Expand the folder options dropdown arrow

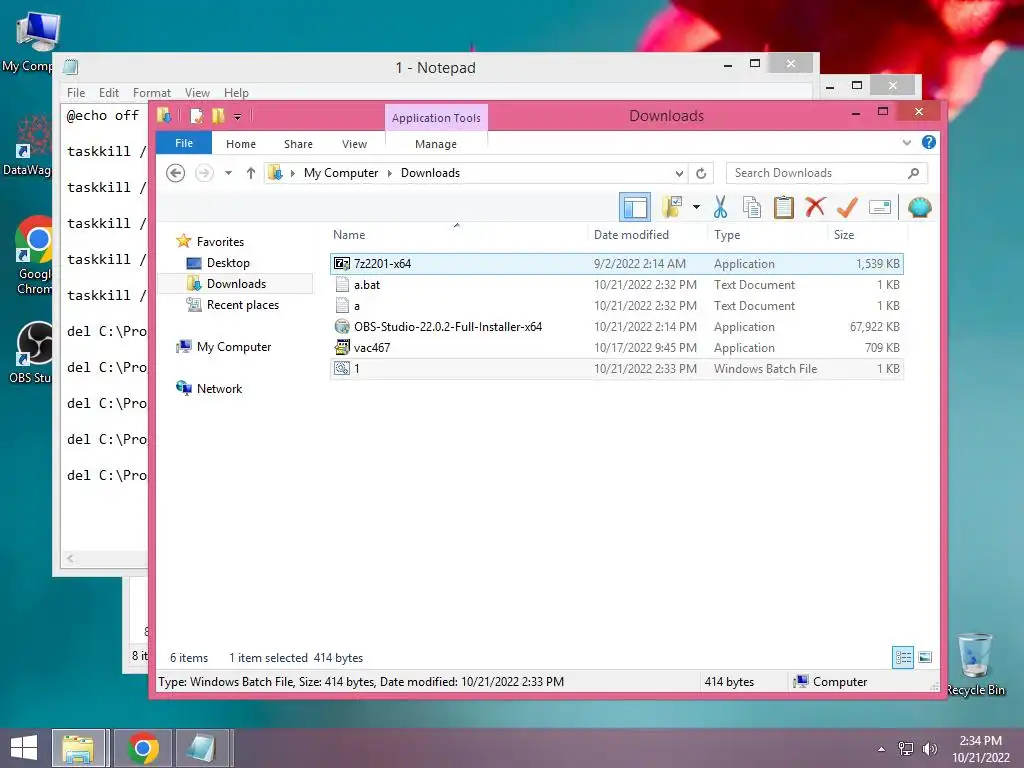[x=696, y=208]
